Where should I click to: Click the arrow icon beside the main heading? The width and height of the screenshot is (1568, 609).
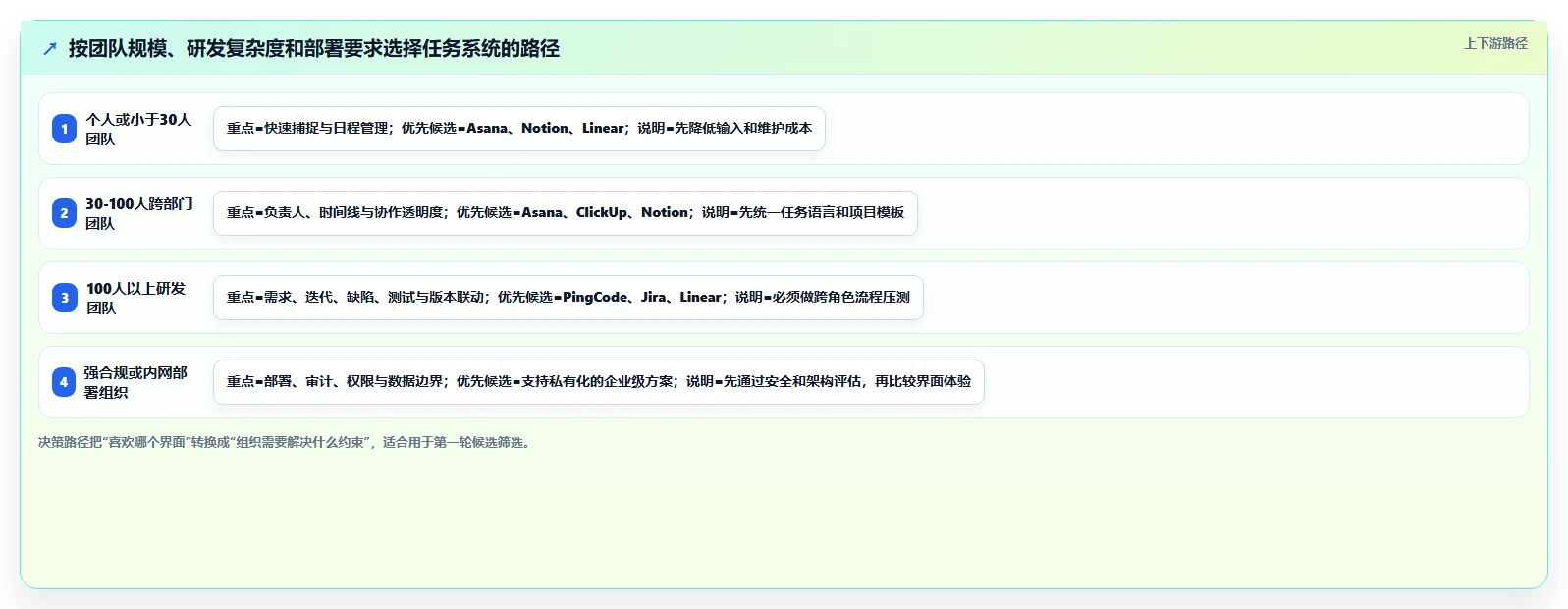[x=50, y=48]
